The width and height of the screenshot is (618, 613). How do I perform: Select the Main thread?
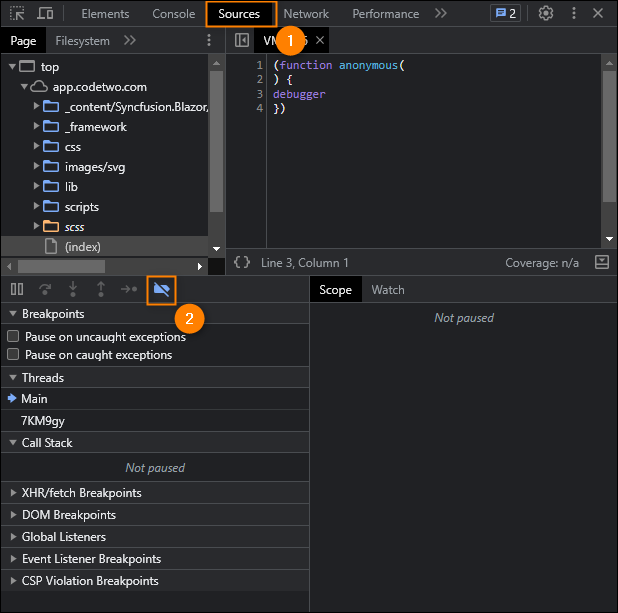(x=155, y=399)
